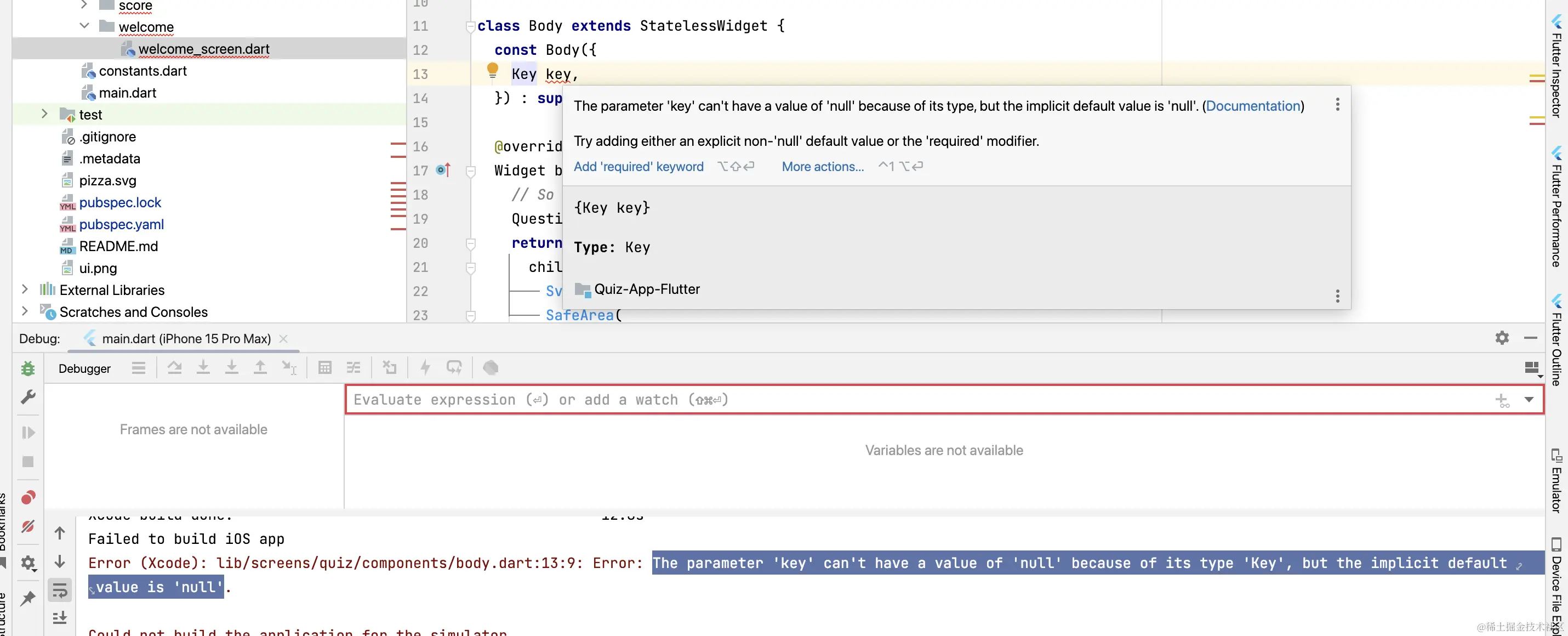
Task: Click the green Rerun debug bug icon
Action: (x=28, y=368)
